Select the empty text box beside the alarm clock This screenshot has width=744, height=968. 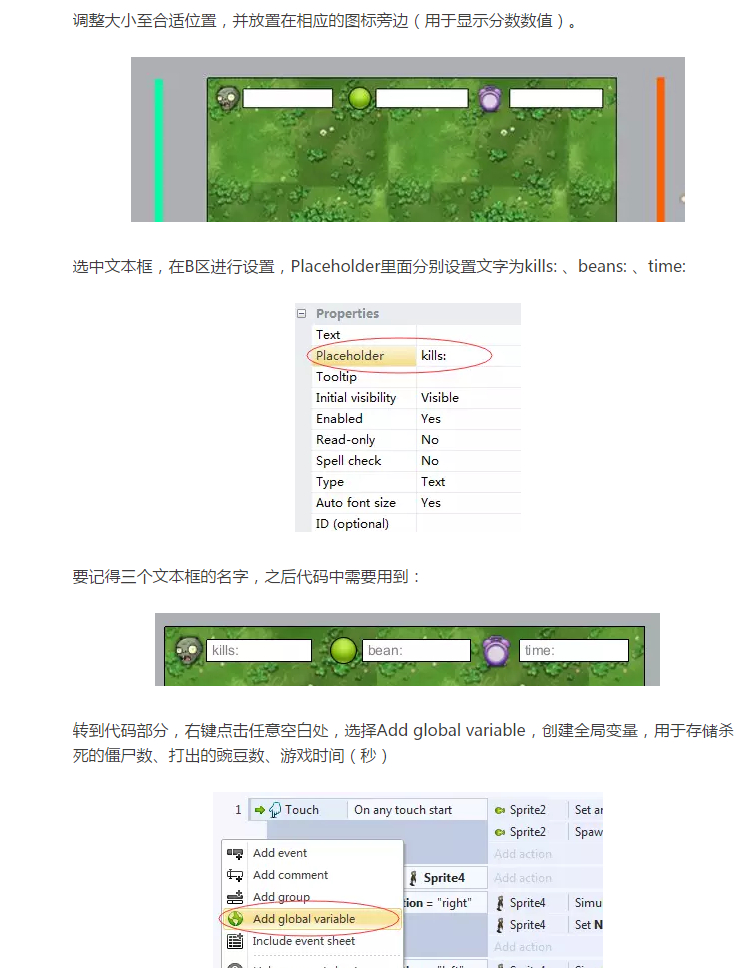tap(556, 98)
